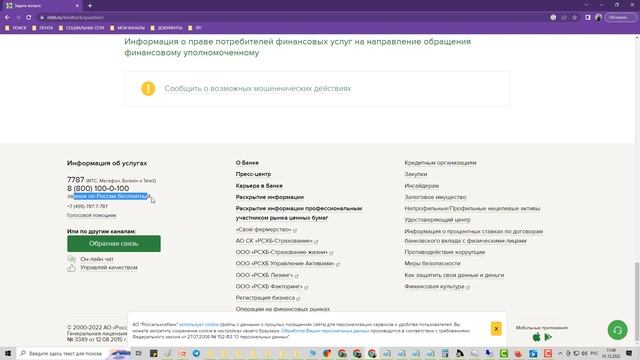Close the current browser tab
640x360 pixels.
(x=78, y=6)
